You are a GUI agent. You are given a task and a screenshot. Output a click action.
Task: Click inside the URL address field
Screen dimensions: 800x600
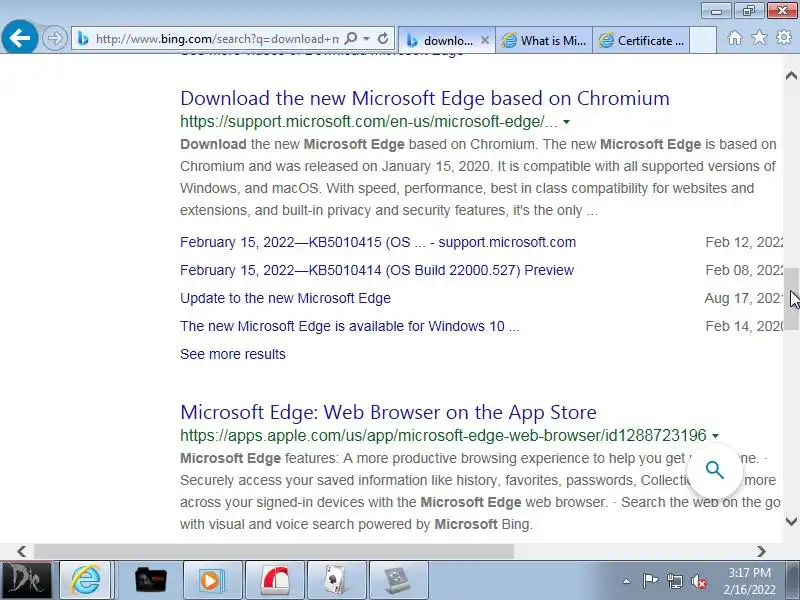(x=217, y=38)
